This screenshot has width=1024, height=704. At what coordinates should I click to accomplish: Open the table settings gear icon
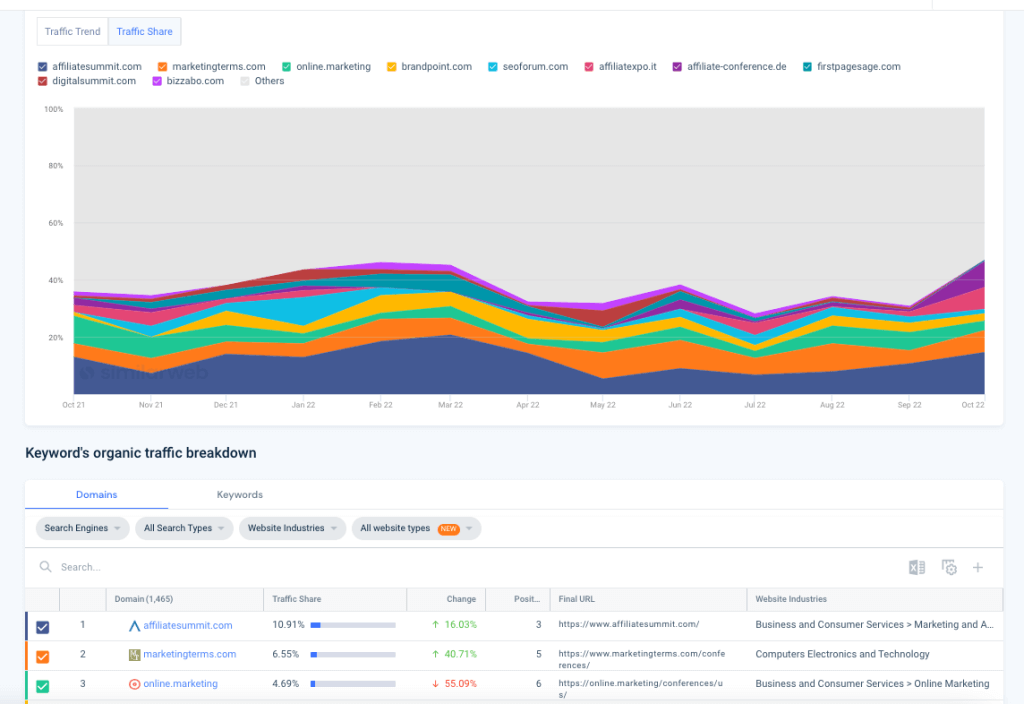point(948,567)
